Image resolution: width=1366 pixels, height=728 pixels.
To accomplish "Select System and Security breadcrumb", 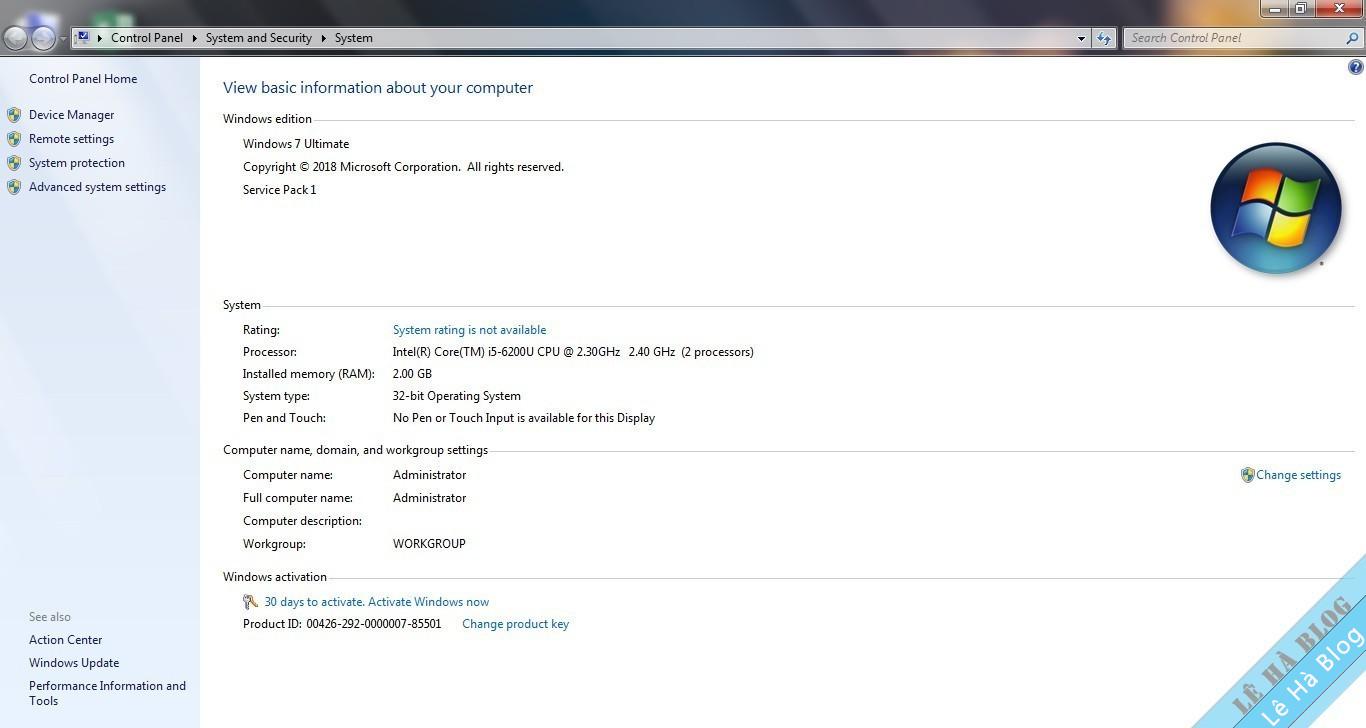I will point(259,38).
